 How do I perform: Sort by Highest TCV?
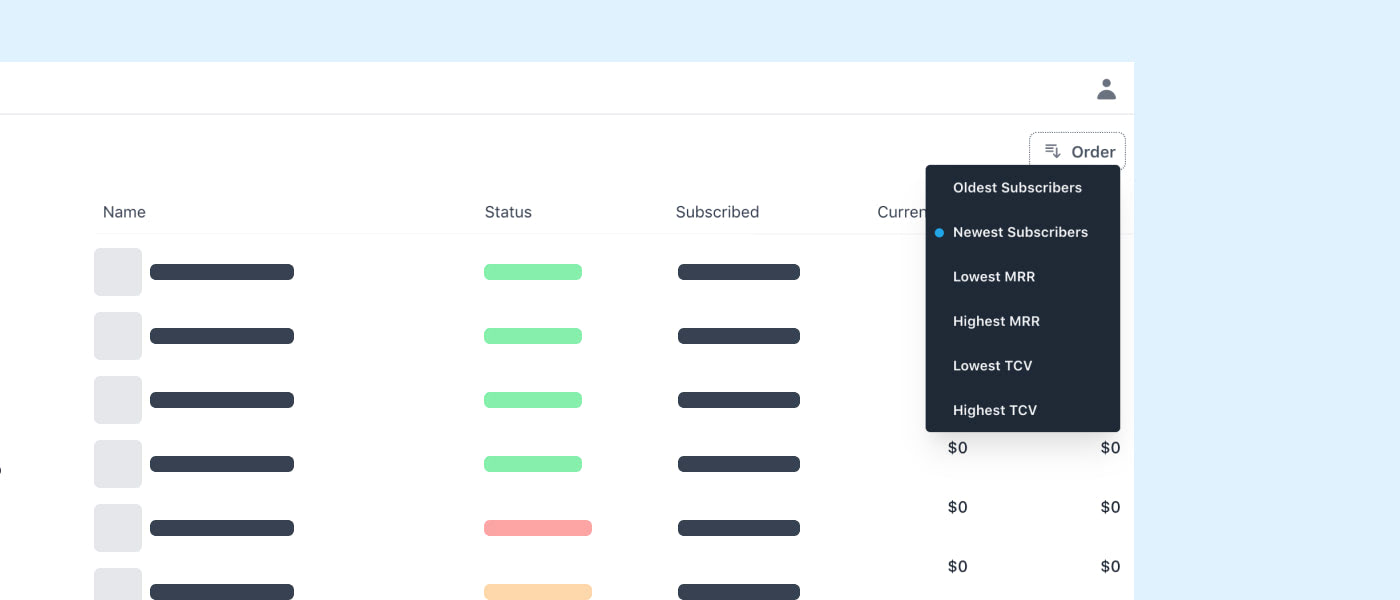coord(995,410)
